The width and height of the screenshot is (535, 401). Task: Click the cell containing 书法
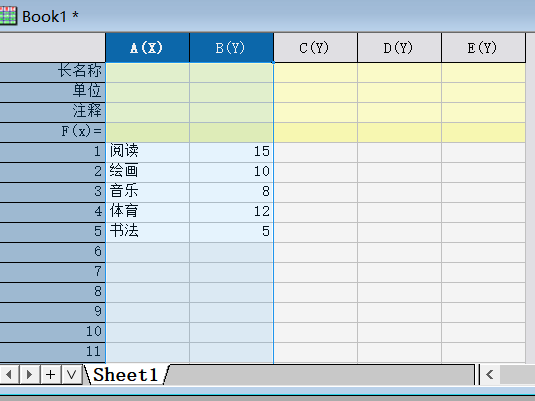pyautogui.click(x=147, y=232)
